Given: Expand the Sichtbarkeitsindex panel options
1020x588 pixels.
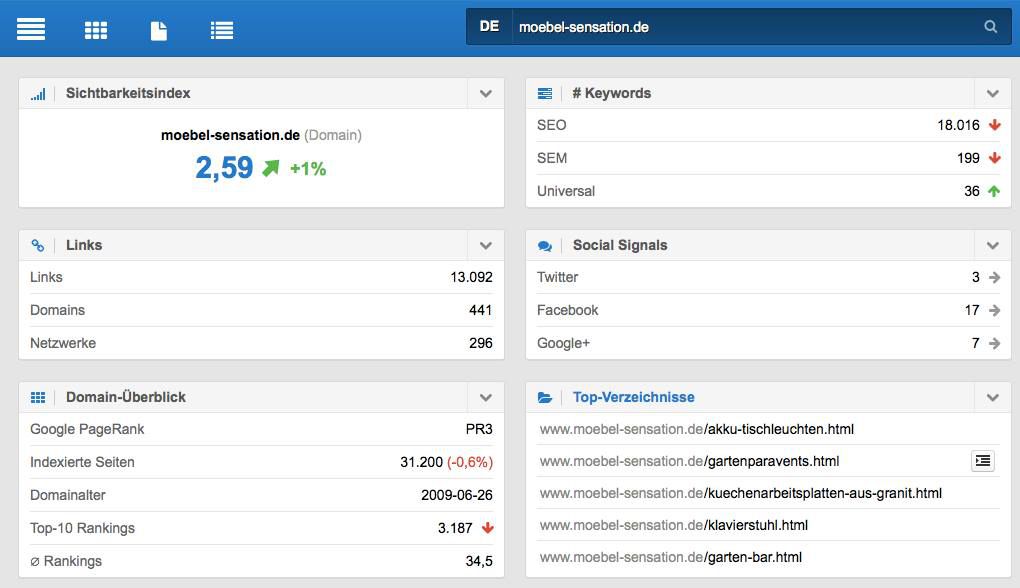Looking at the screenshot, I should [486, 94].
